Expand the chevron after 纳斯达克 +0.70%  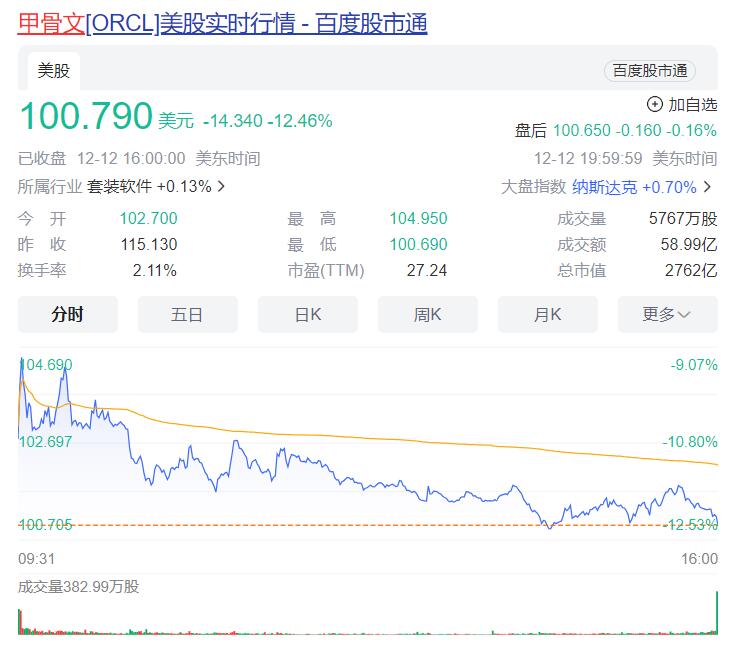(707, 187)
